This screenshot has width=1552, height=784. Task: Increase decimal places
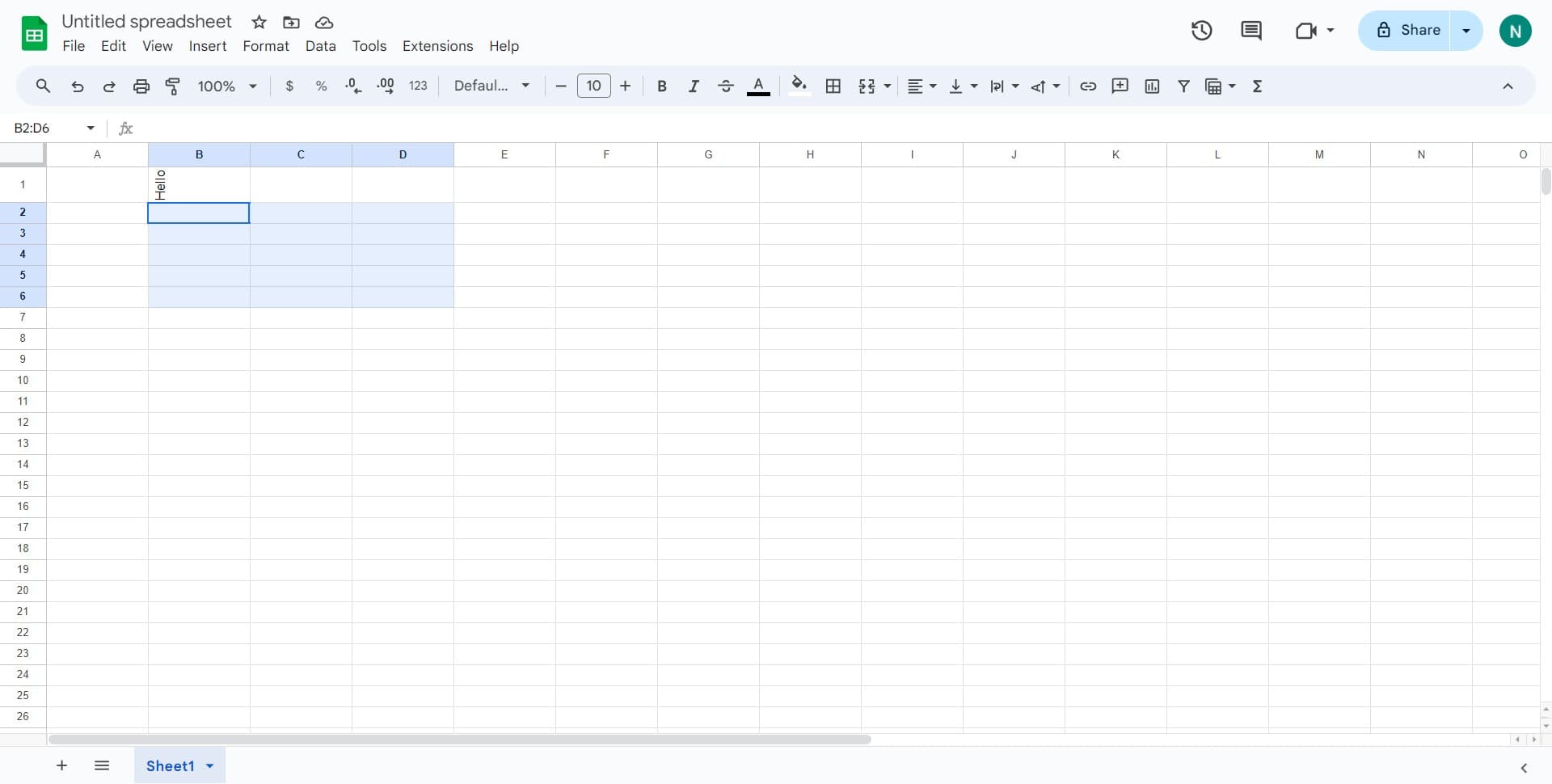386,86
